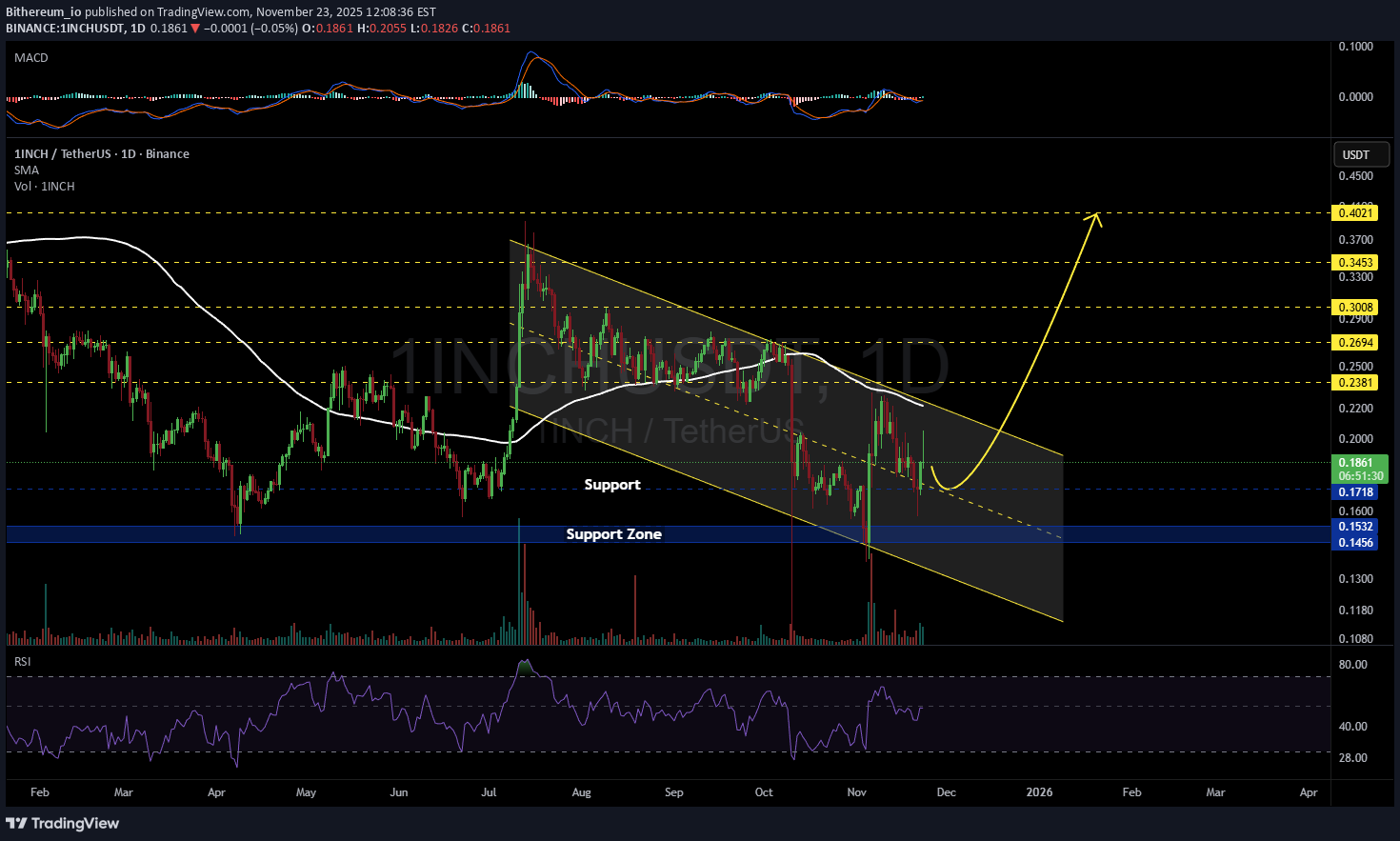Select the RSI indicator label
The height and width of the screenshot is (841, 1400).
pos(22,661)
